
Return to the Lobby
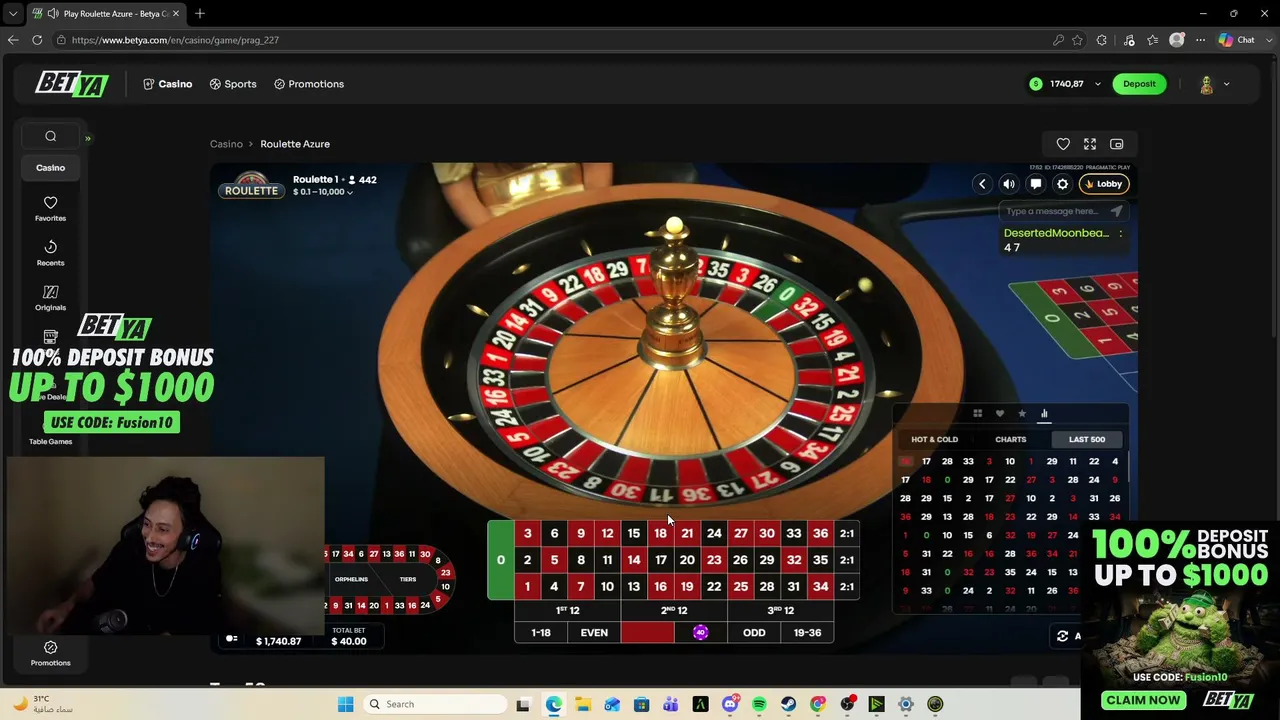click(1104, 184)
